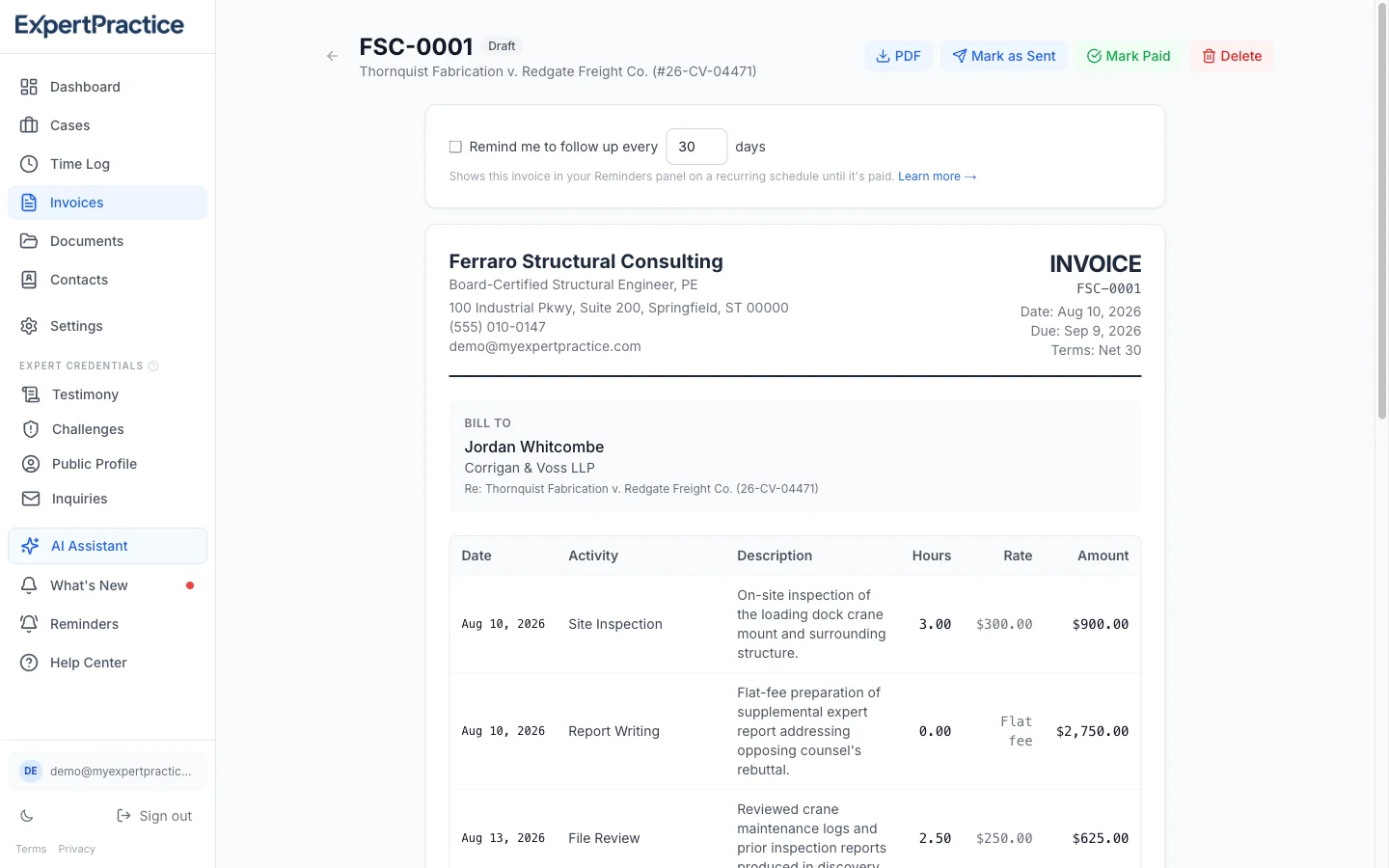Click the DE user avatar
This screenshot has width=1389, height=868.
click(31, 771)
